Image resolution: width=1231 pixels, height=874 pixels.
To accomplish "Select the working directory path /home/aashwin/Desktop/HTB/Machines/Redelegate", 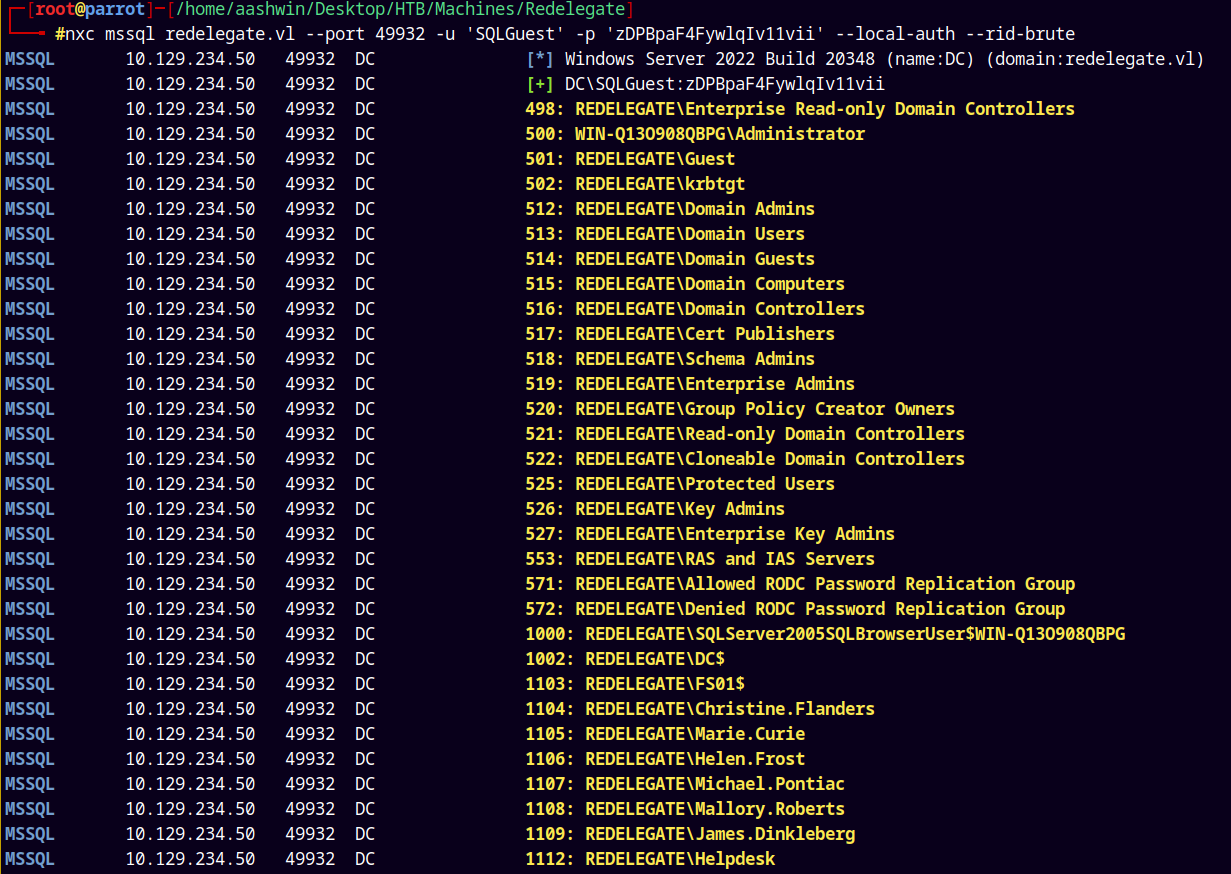I will [x=400, y=10].
